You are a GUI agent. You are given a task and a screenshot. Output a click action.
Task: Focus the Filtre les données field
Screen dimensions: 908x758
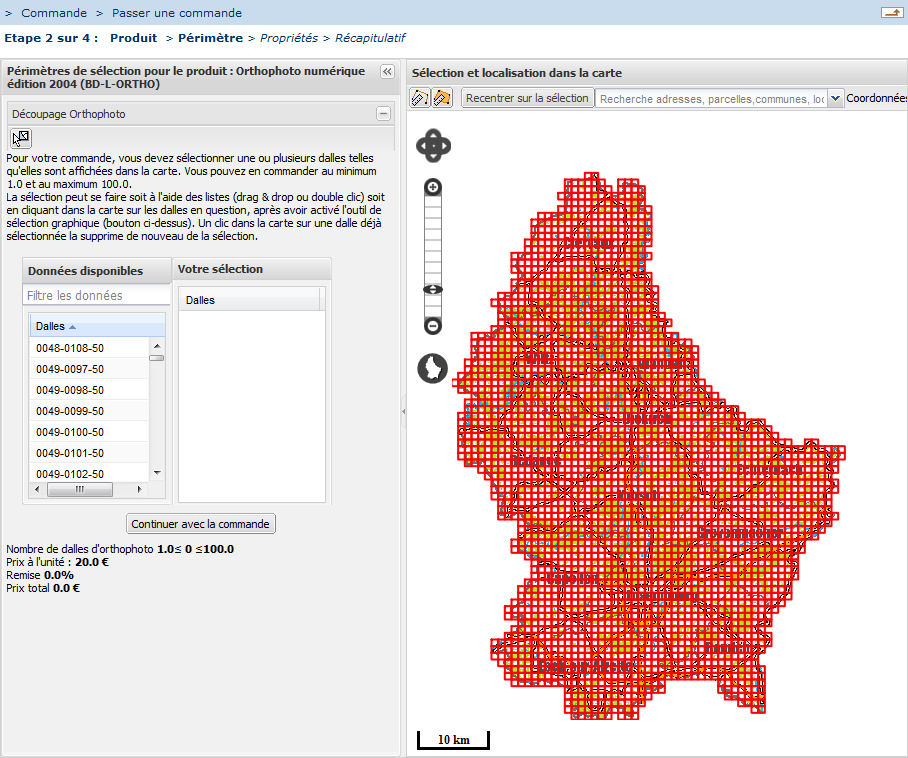click(96, 295)
